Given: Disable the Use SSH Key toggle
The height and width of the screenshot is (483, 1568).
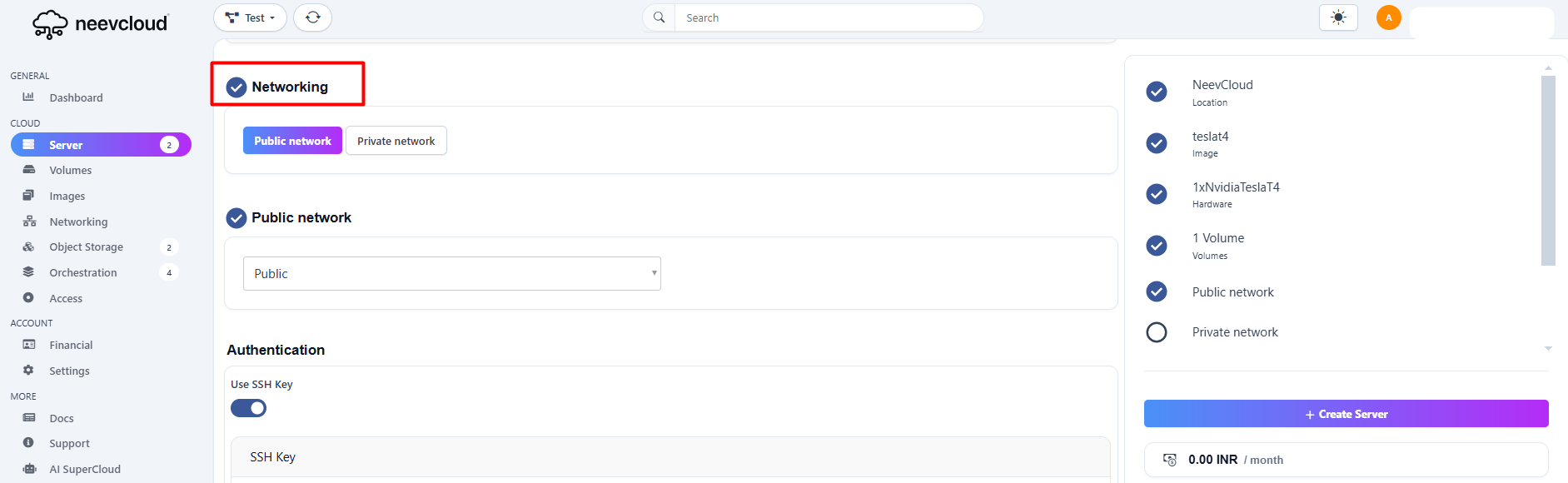Looking at the screenshot, I should pos(248,408).
